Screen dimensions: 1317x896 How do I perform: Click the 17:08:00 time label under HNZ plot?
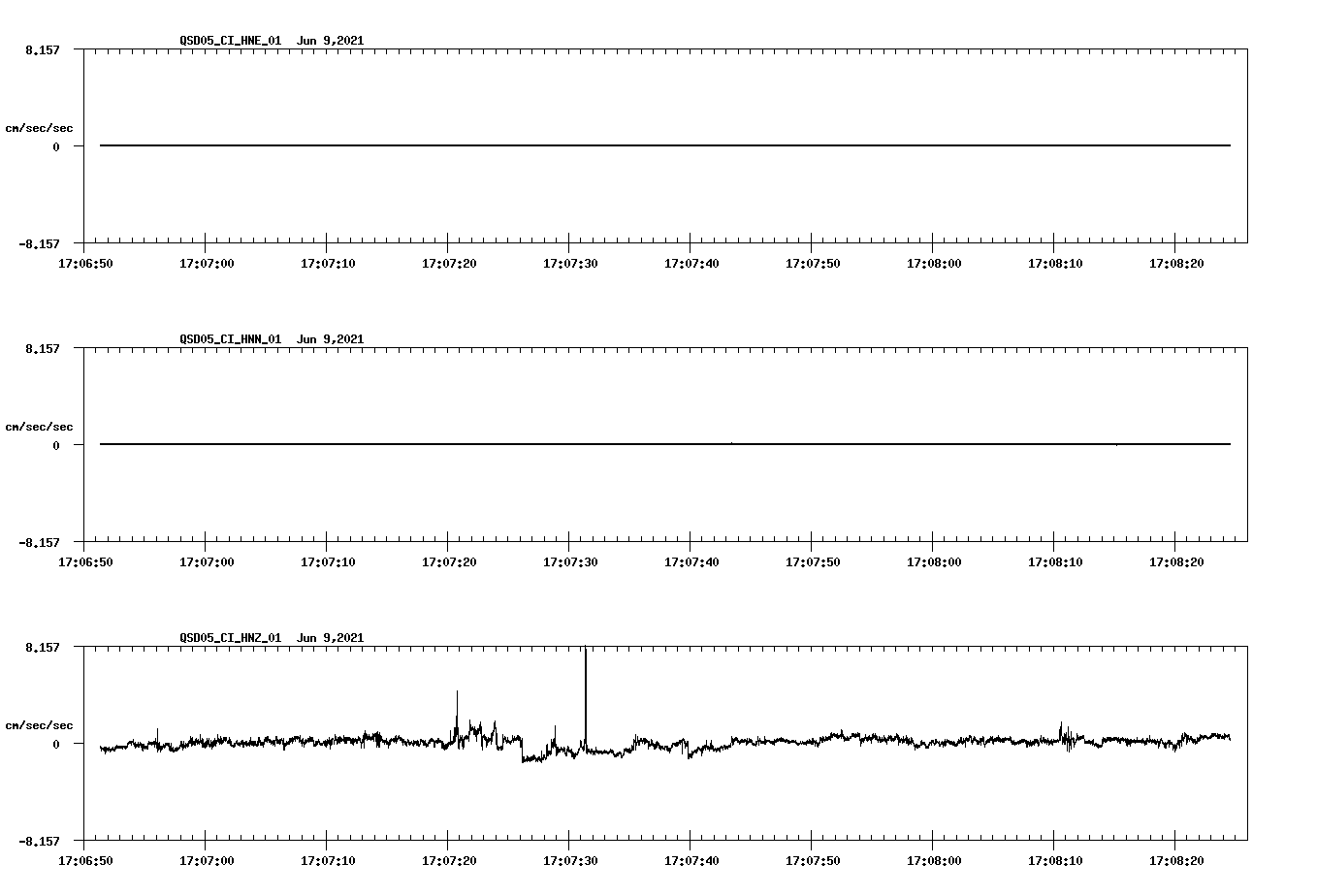coord(934,860)
